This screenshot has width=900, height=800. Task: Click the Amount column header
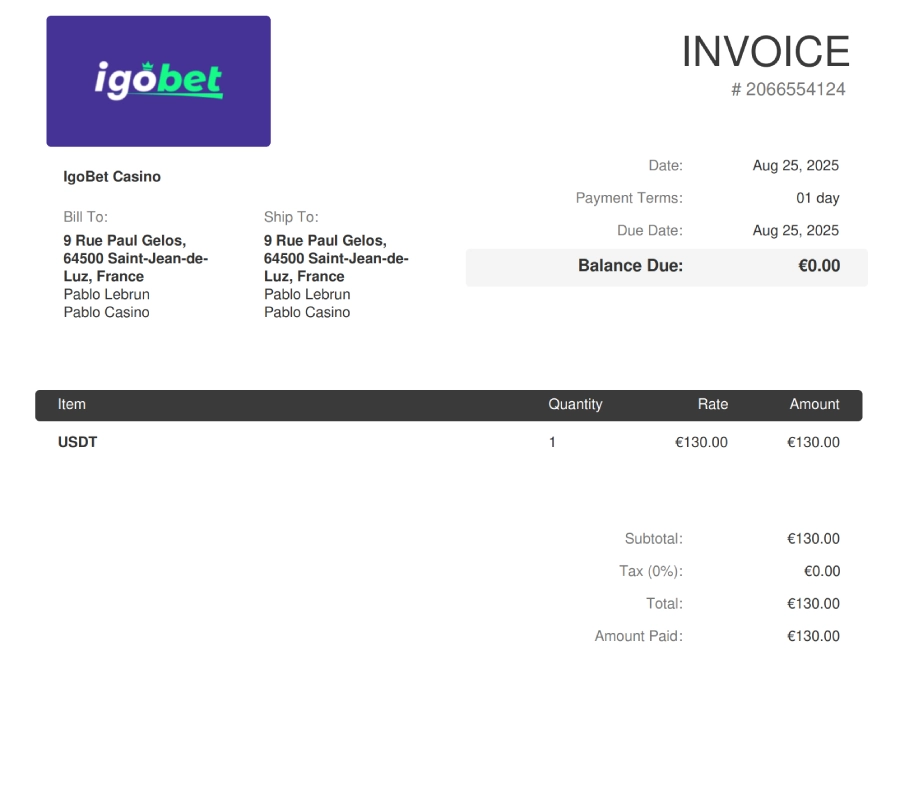click(x=814, y=405)
